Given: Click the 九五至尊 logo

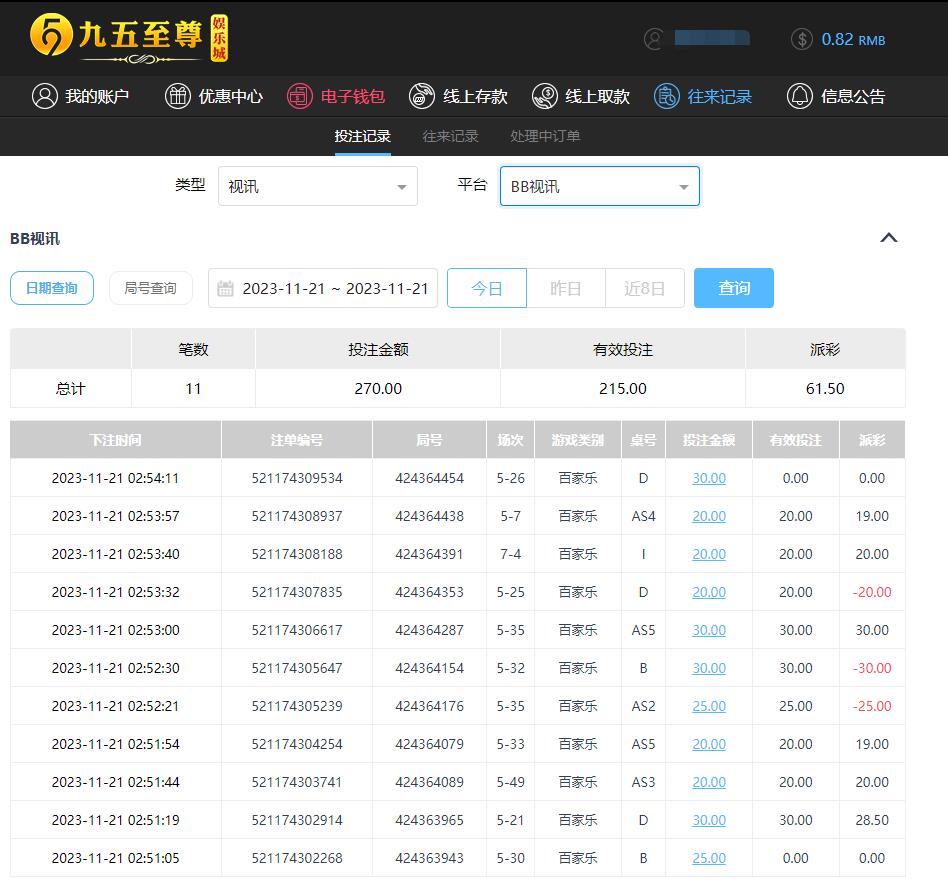Looking at the screenshot, I should click(129, 37).
